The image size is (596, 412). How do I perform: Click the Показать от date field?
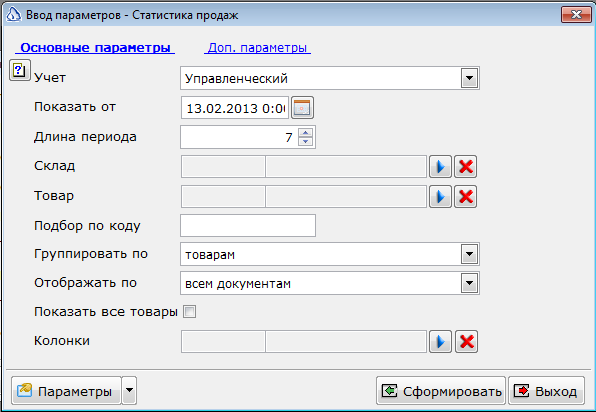point(235,108)
